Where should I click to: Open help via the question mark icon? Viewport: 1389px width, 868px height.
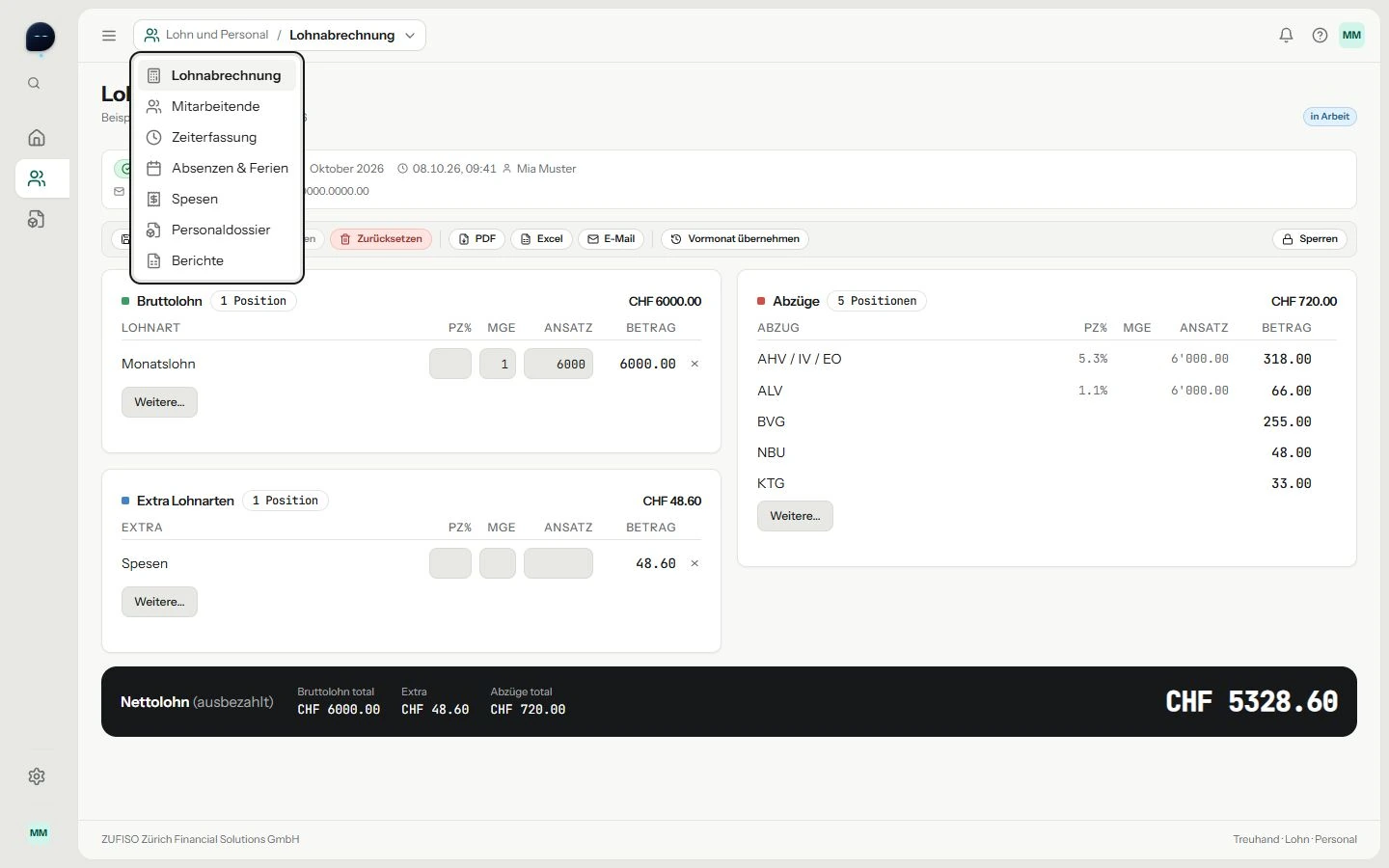(1320, 36)
